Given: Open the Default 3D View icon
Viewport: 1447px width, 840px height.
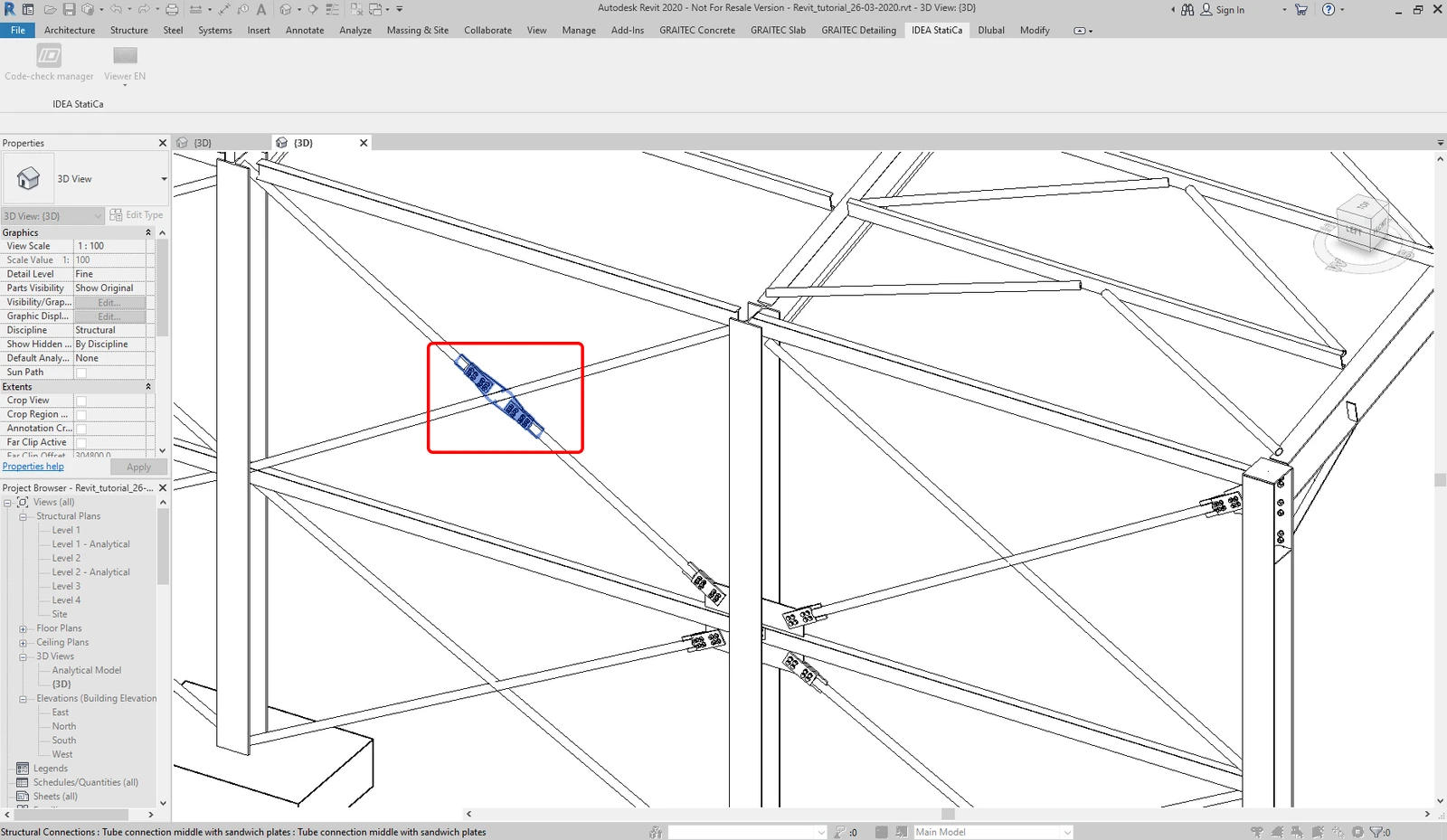Looking at the screenshot, I should click(x=286, y=9).
